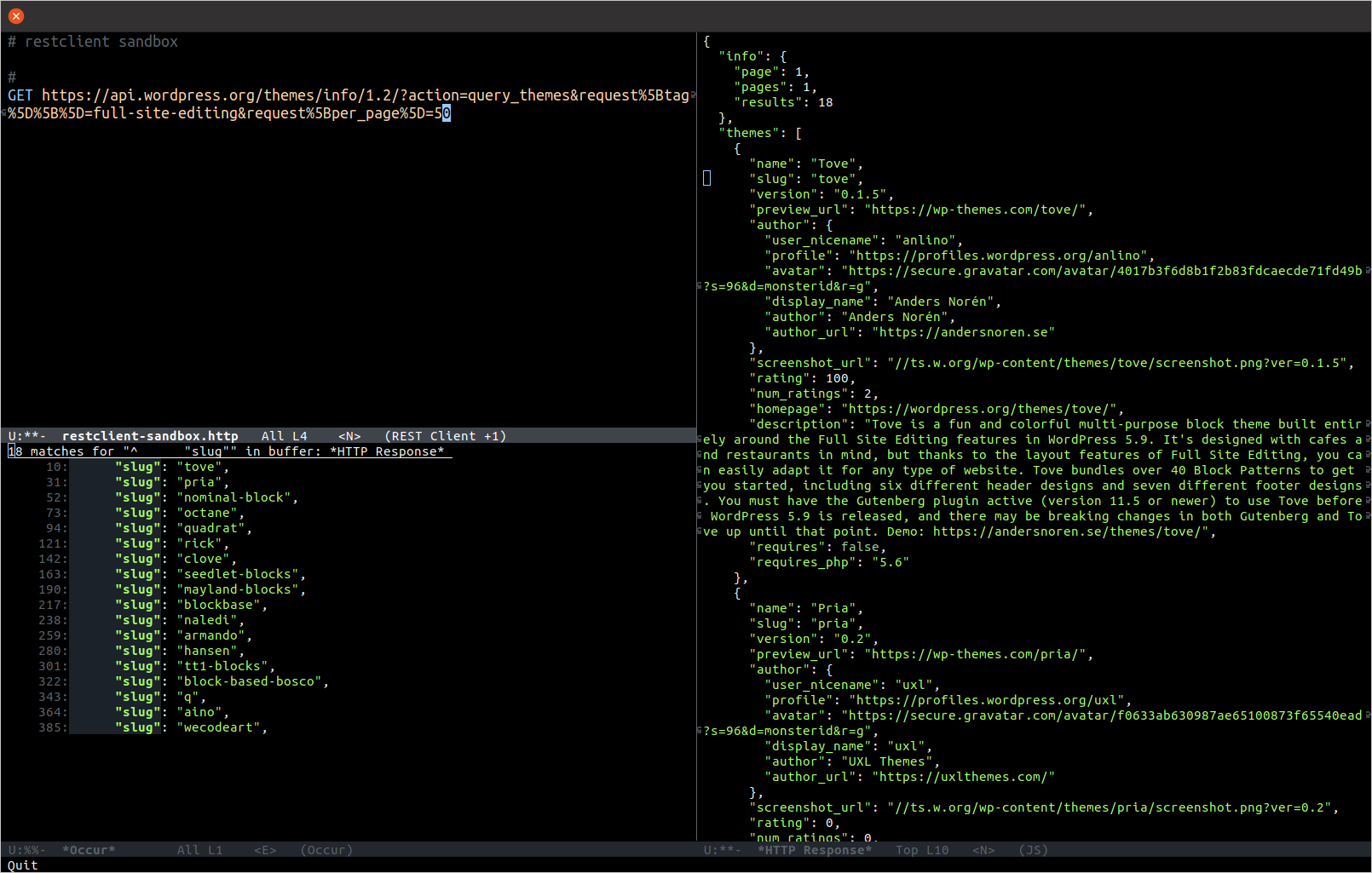Click 'restclient-sandbox.http' buffer name in mode line
This screenshot has width=1372, height=873.
click(150, 436)
